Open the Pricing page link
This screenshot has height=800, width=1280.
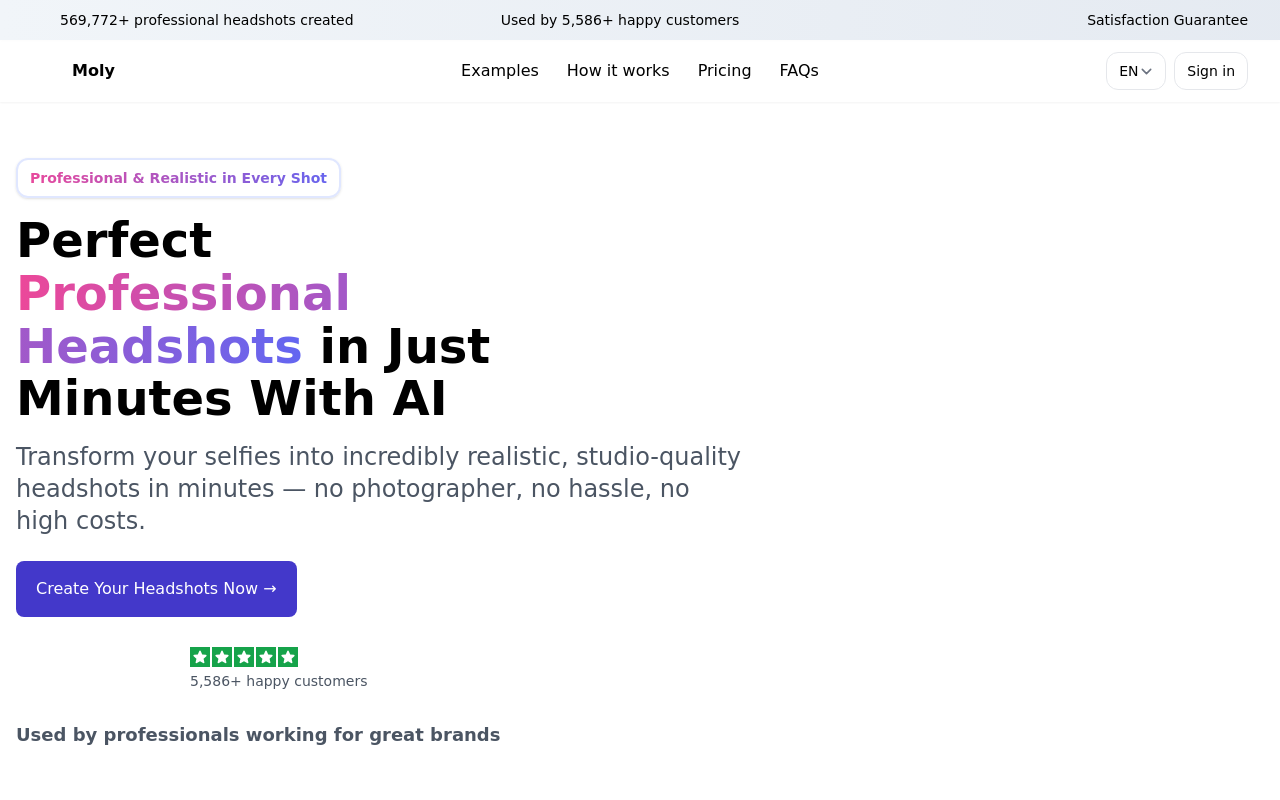pos(724,71)
